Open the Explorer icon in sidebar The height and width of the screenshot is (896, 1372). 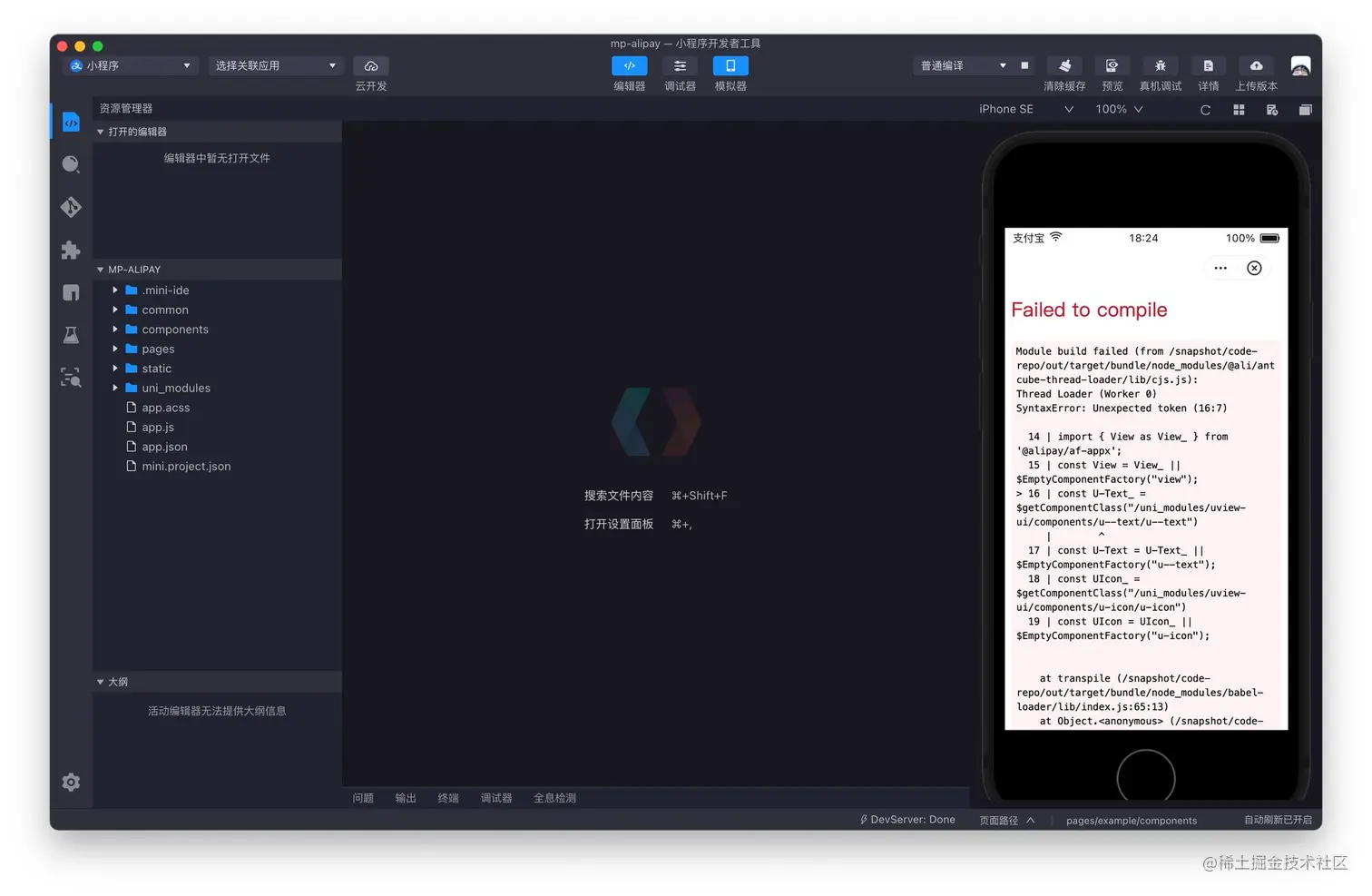pos(71,123)
